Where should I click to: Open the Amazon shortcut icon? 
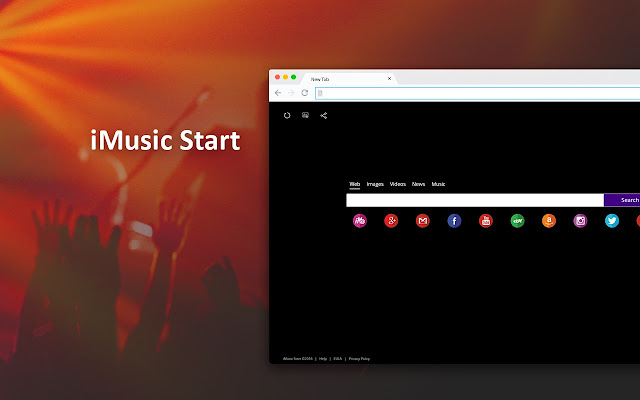click(x=549, y=221)
